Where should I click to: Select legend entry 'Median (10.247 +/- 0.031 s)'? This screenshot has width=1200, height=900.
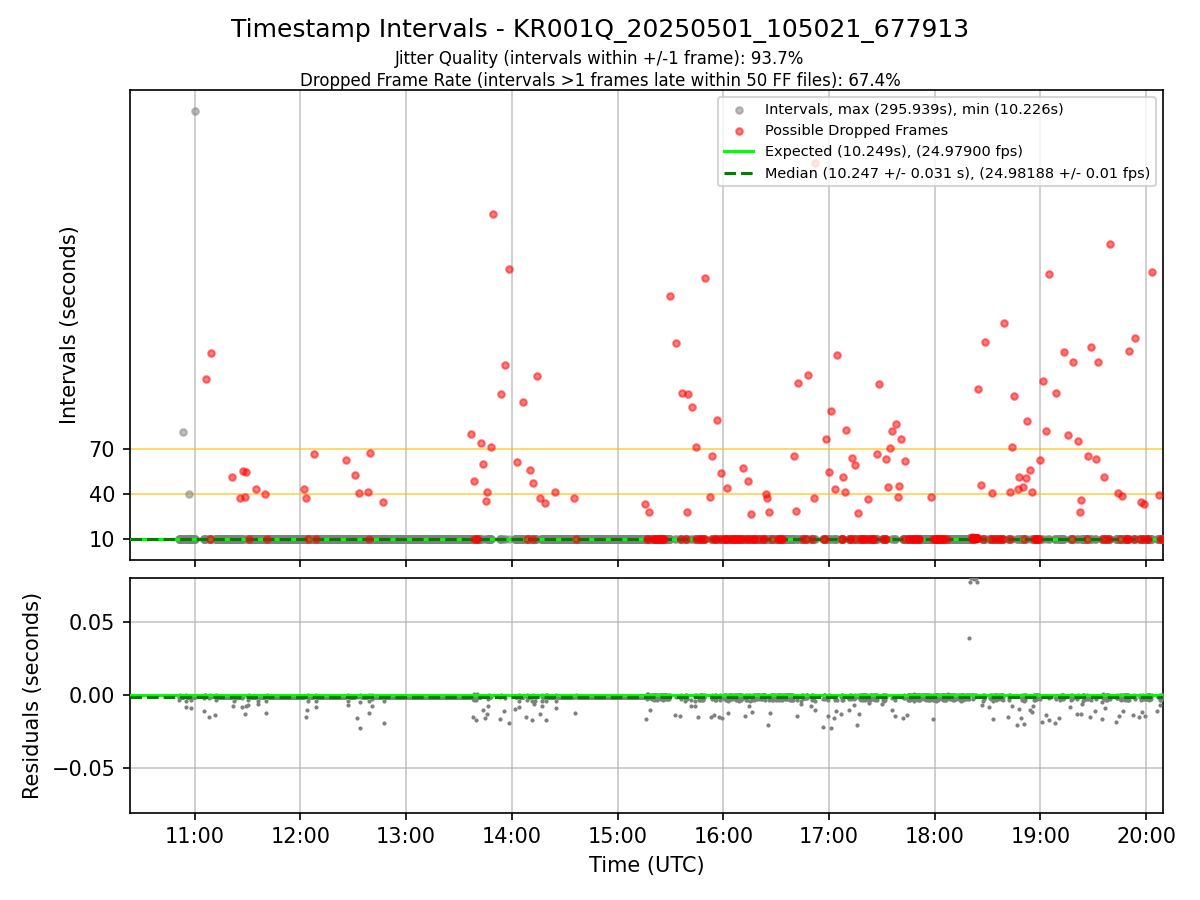(957, 173)
